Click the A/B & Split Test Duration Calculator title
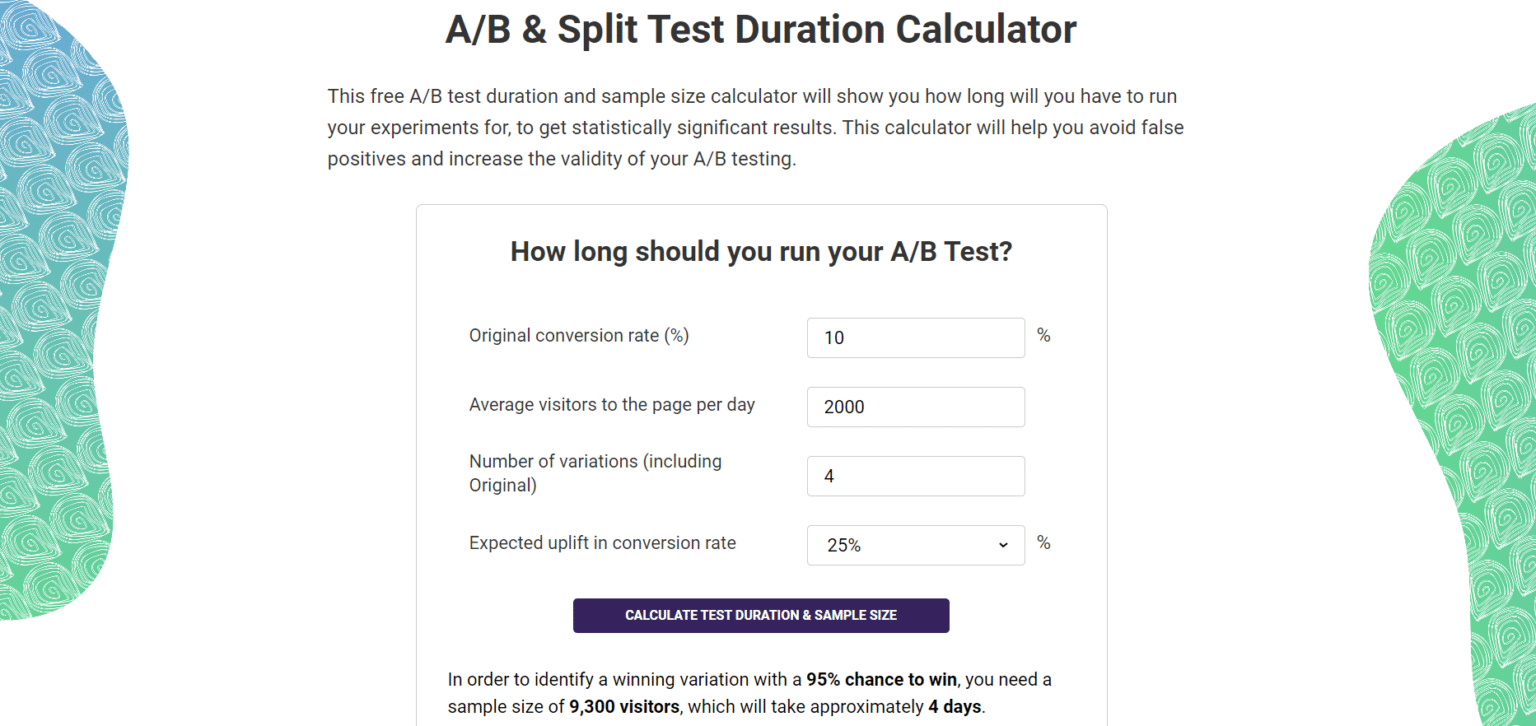Image resolution: width=1536 pixels, height=726 pixels. [760, 29]
